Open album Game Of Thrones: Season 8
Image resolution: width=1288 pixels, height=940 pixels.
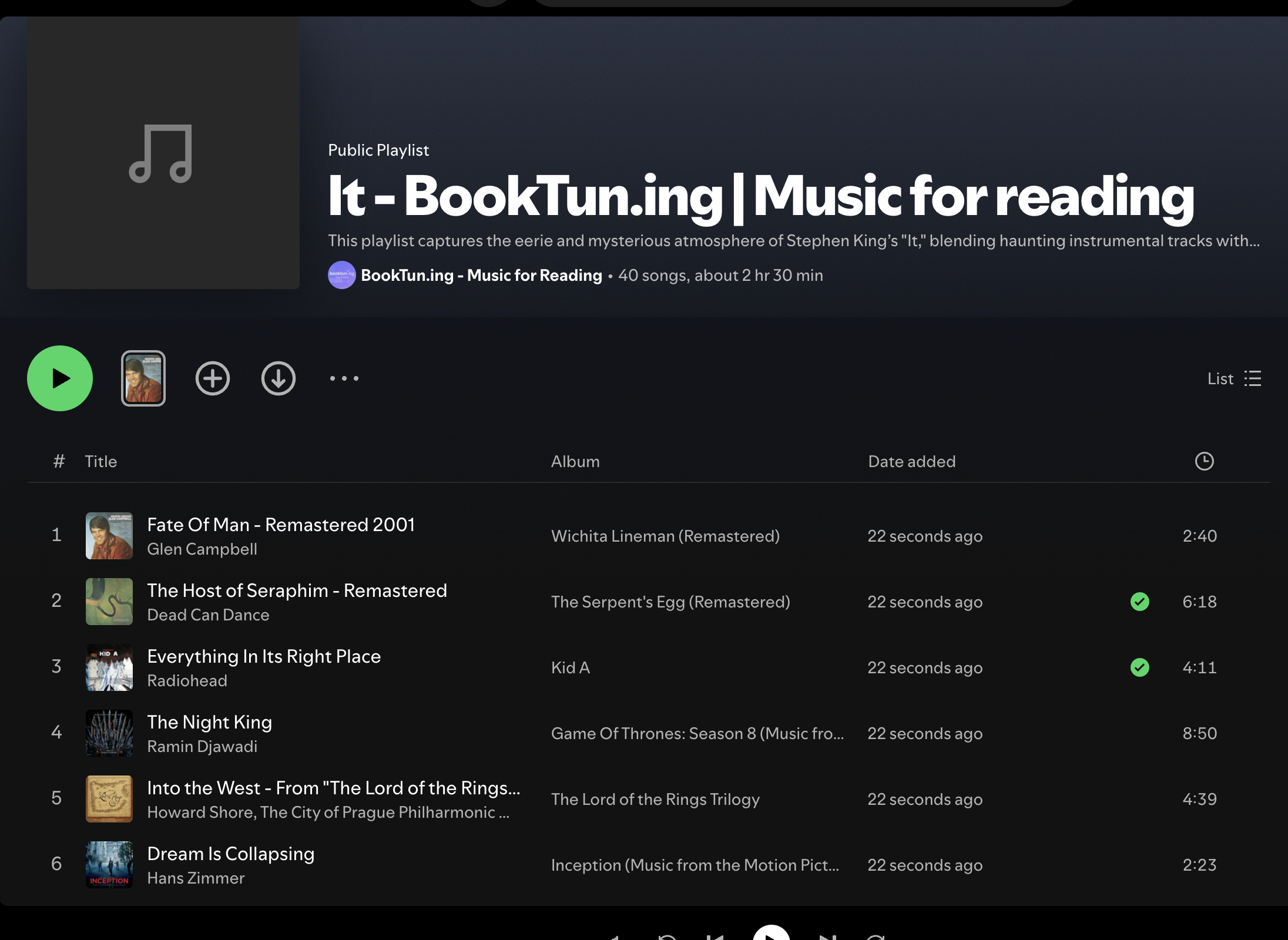697,733
